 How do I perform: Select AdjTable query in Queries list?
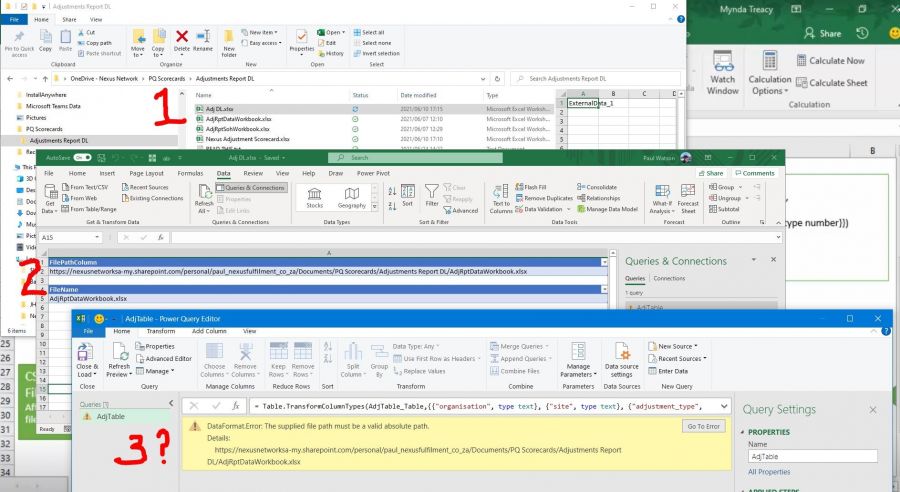click(110, 416)
